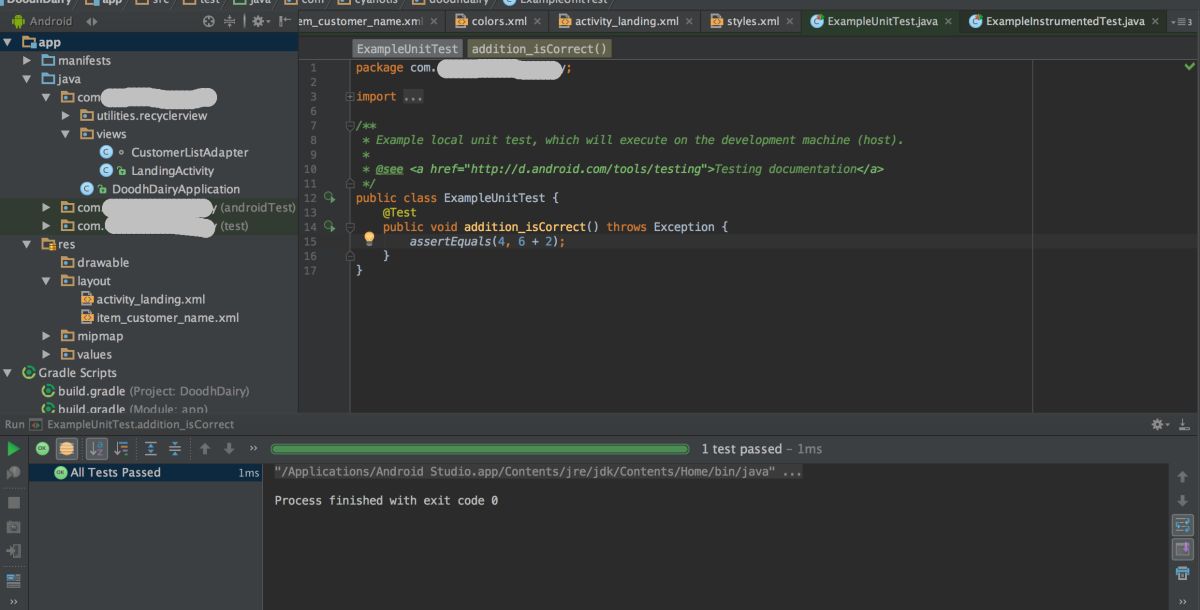Viewport: 1200px width, 610px height.
Task: Collapse the java folder
Action: pos(27,79)
